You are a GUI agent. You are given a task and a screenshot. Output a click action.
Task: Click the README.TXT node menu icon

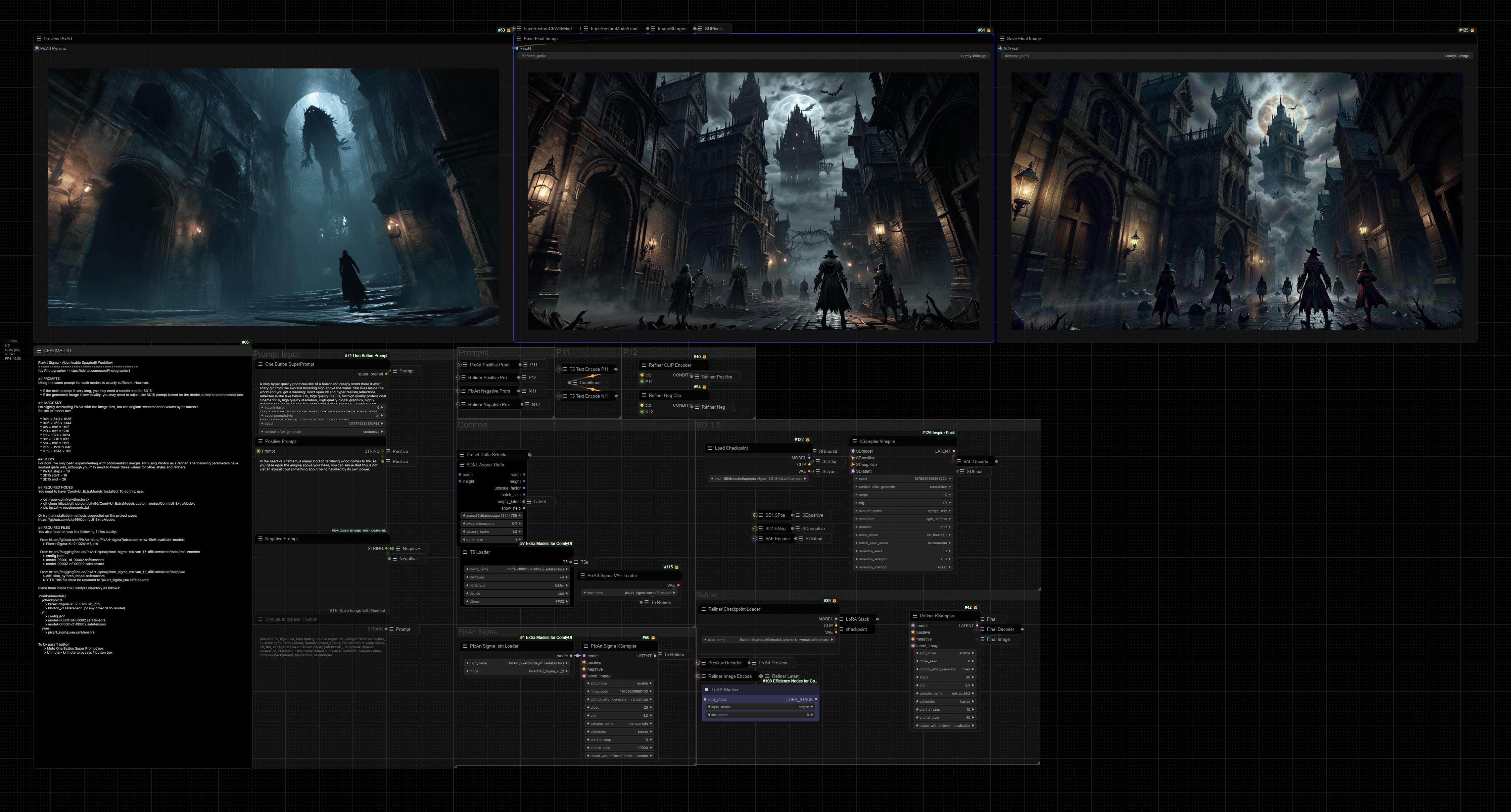pos(39,351)
